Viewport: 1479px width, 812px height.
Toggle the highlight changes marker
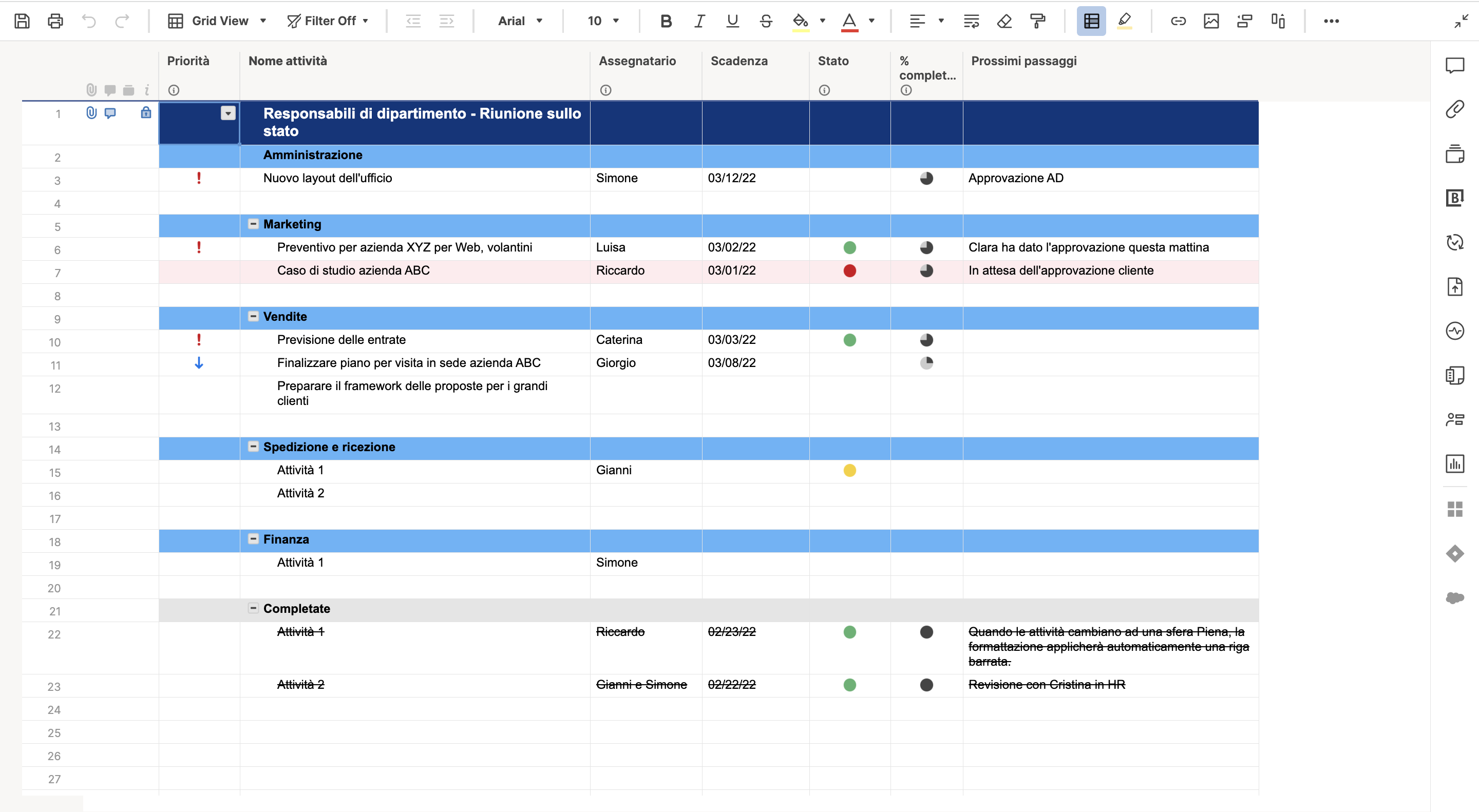(x=1124, y=21)
